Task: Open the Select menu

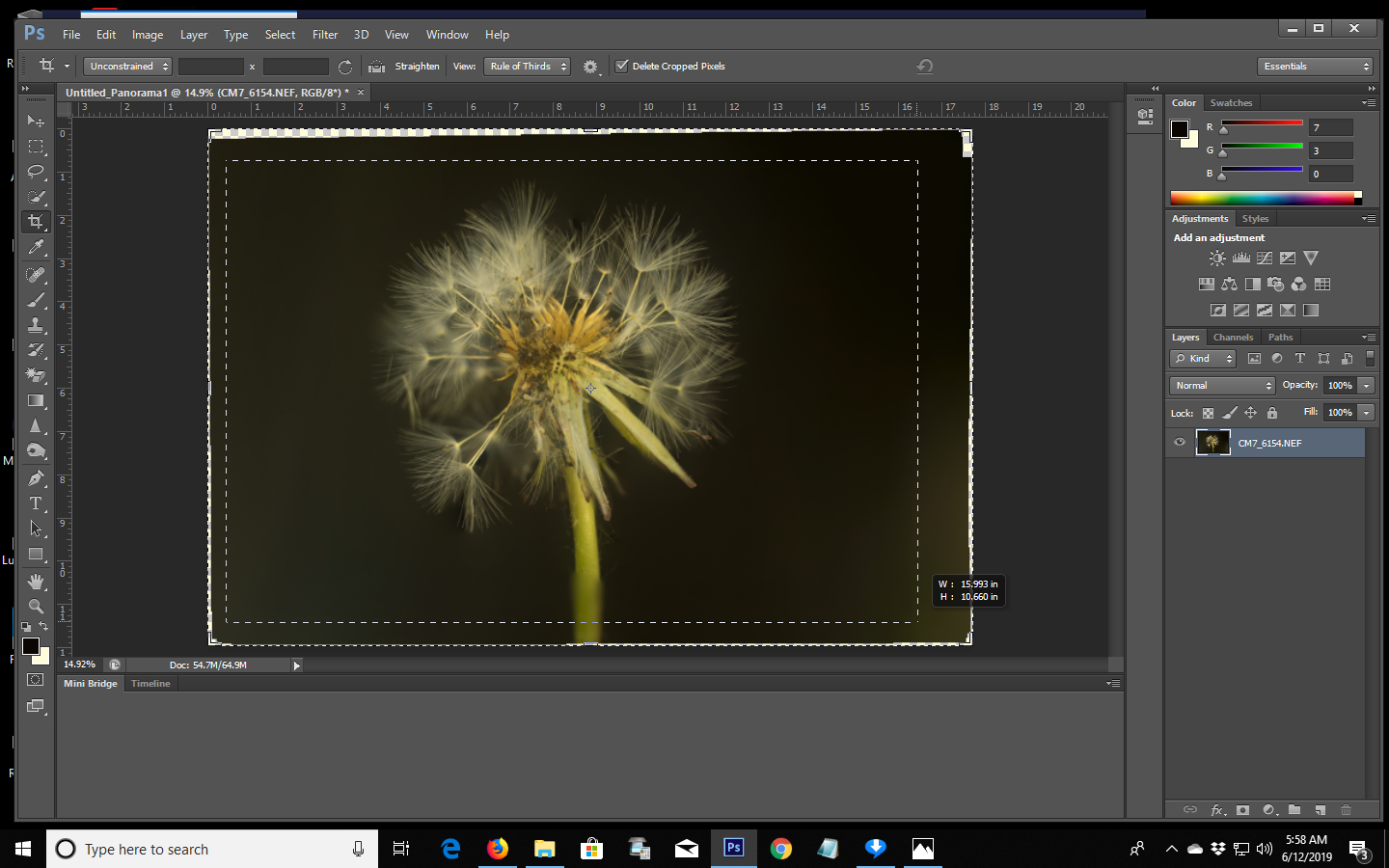Action: click(x=281, y=35)
